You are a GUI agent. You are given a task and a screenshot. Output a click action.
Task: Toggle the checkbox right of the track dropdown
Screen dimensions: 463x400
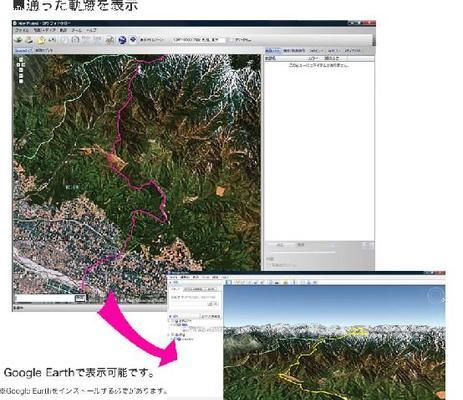pyautogui.click(x=231, y=40)
